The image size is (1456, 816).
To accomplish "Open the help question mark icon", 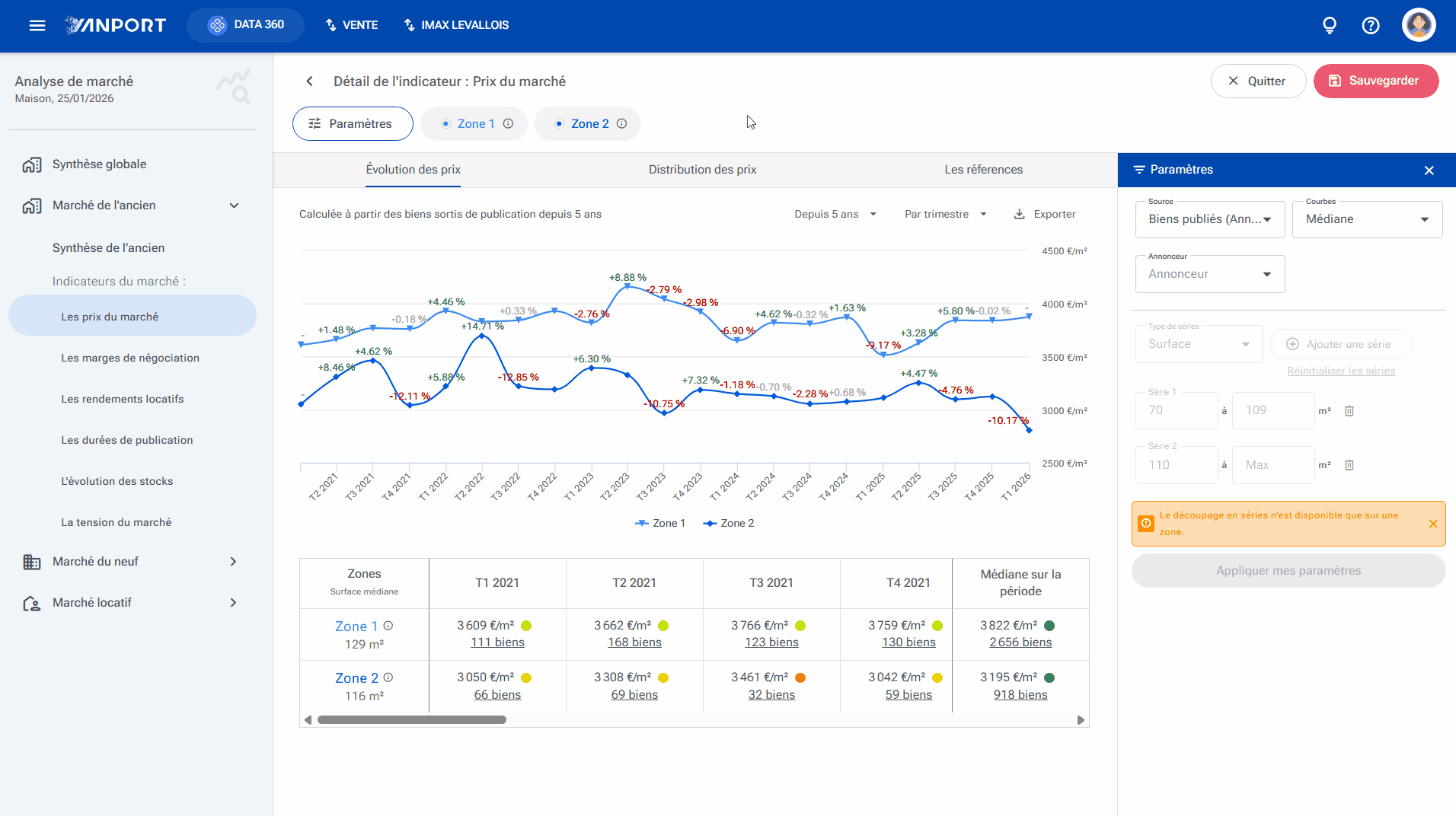I will [1371, 25].
